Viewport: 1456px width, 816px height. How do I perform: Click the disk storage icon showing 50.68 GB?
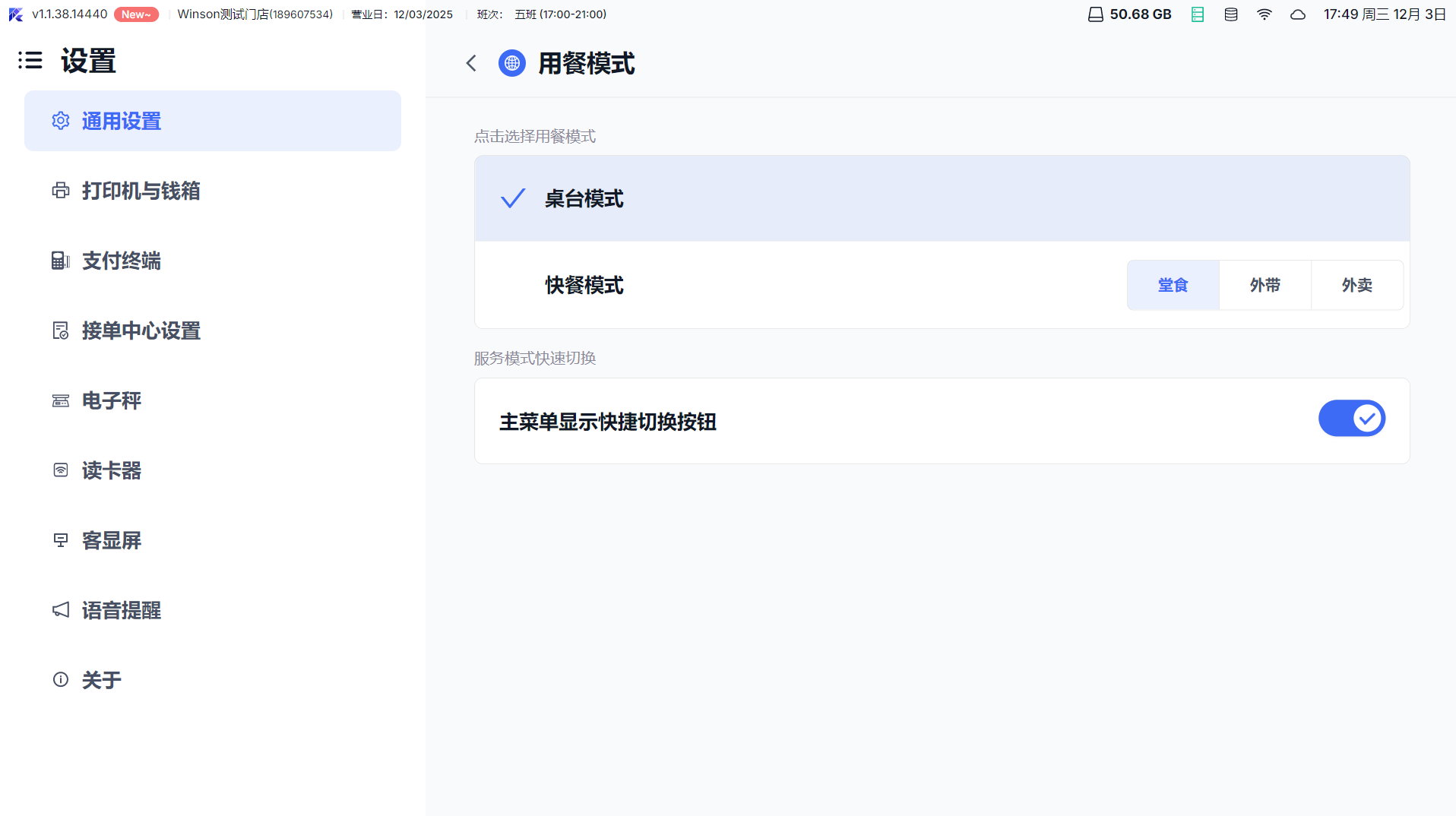point(1095,14)
